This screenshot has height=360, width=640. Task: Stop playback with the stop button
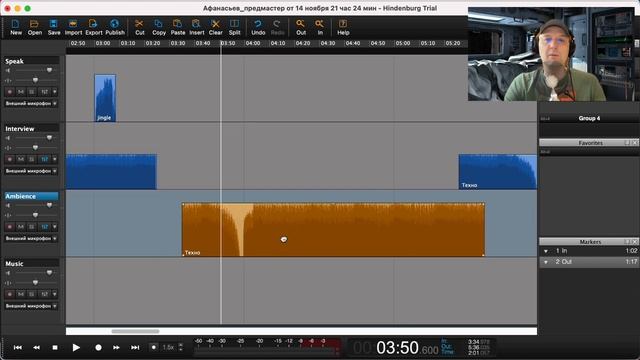55,347
